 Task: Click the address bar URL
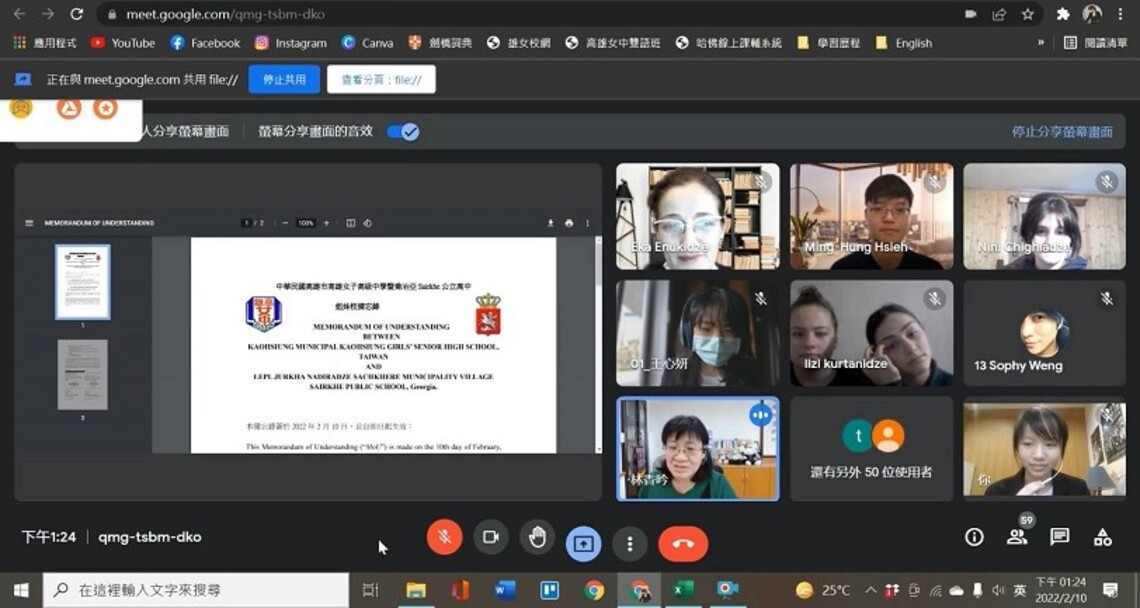(x=225, y=14)
